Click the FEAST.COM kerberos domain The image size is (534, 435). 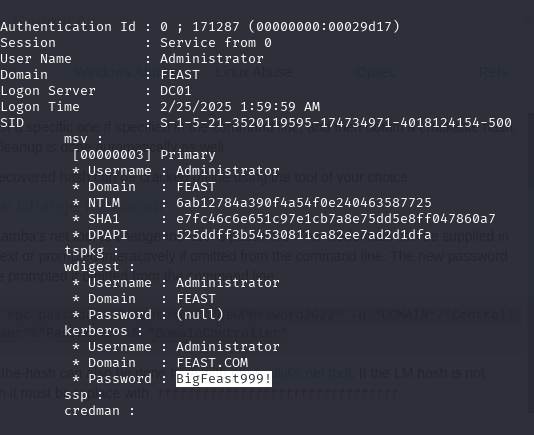pos(212,363)
